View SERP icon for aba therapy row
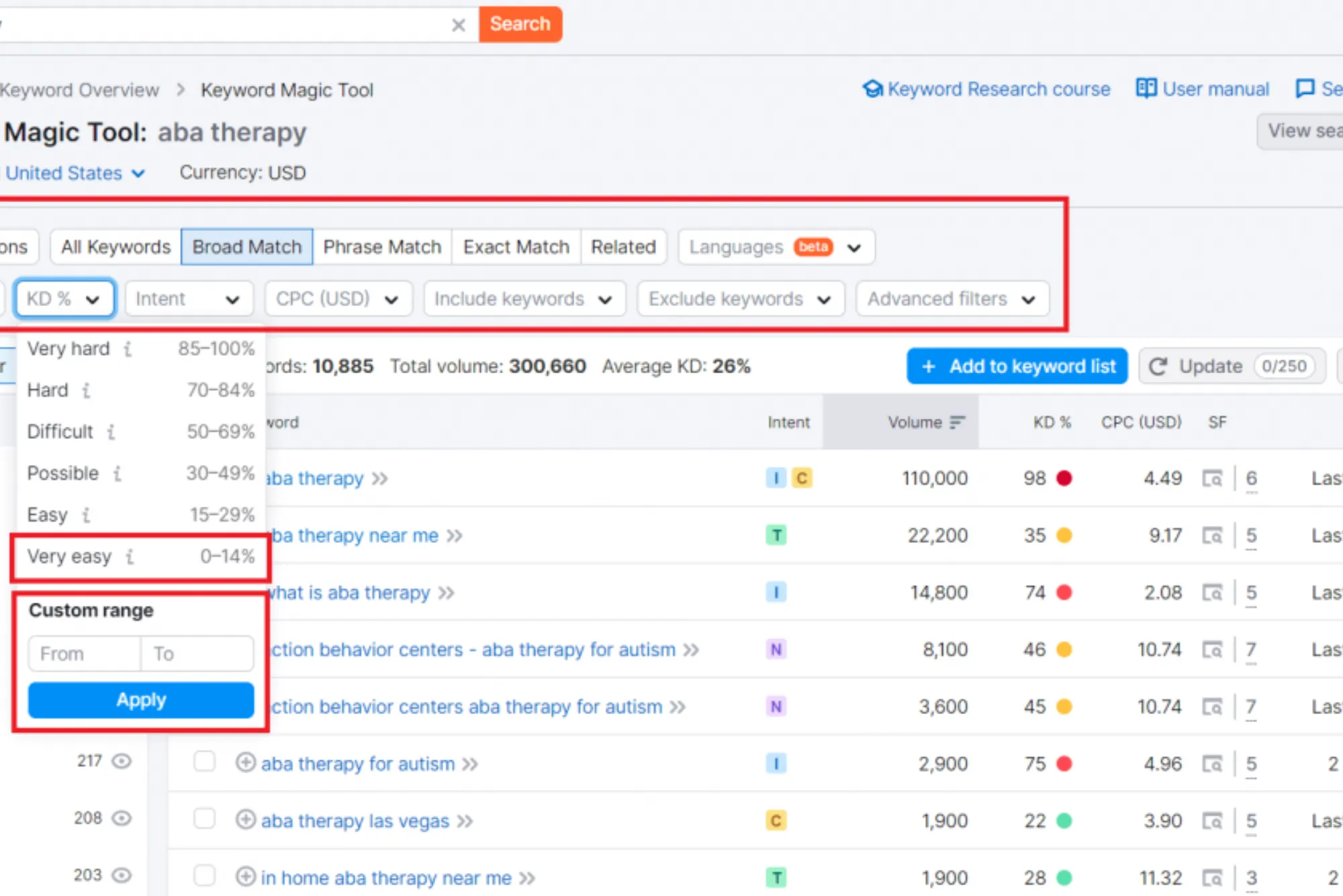 pos(1212,479)
